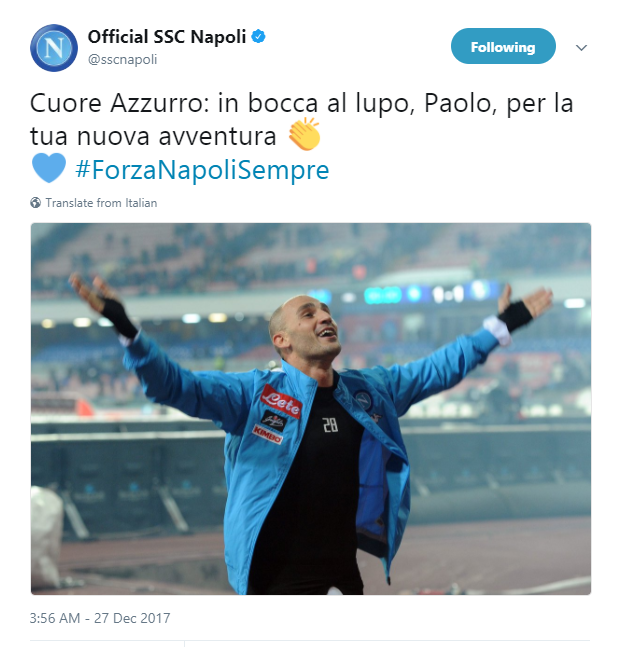Screen dimensions: 628x647
Task: Select Translate from Italian
Action: tap(101, 203)
